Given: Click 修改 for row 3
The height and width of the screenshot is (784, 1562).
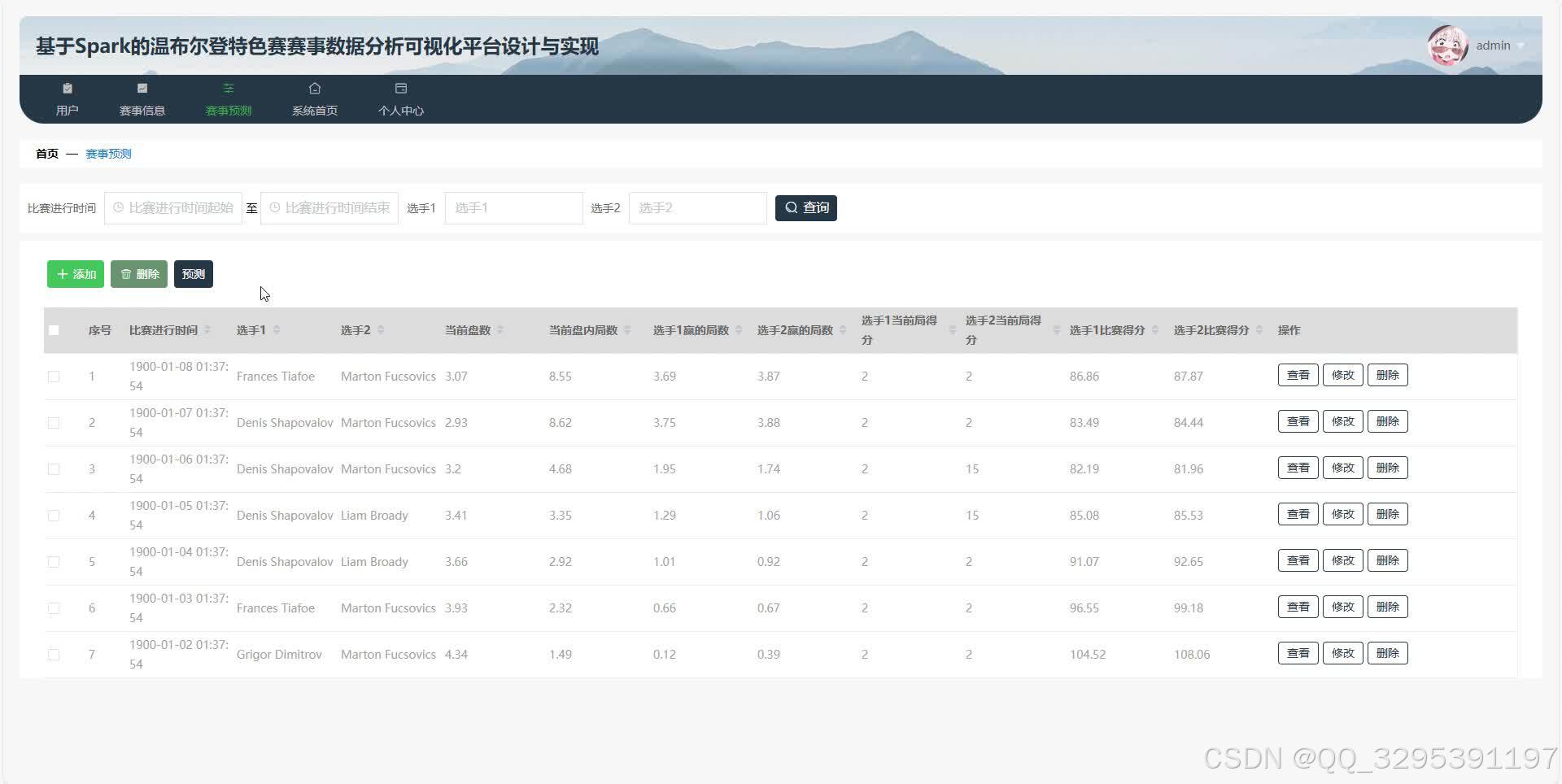Looking at the screenshot, I should pyautogui.click(x=1342, y=468).
